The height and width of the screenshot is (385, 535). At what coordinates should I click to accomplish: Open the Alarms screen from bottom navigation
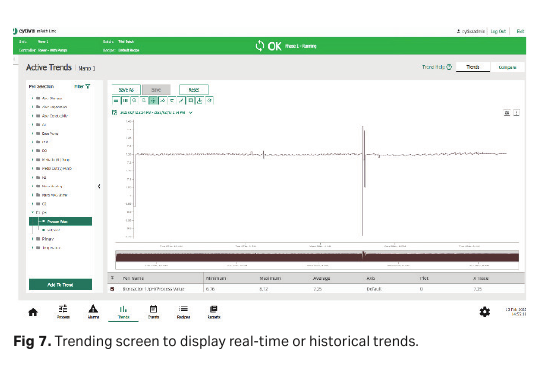pos(93,312)
